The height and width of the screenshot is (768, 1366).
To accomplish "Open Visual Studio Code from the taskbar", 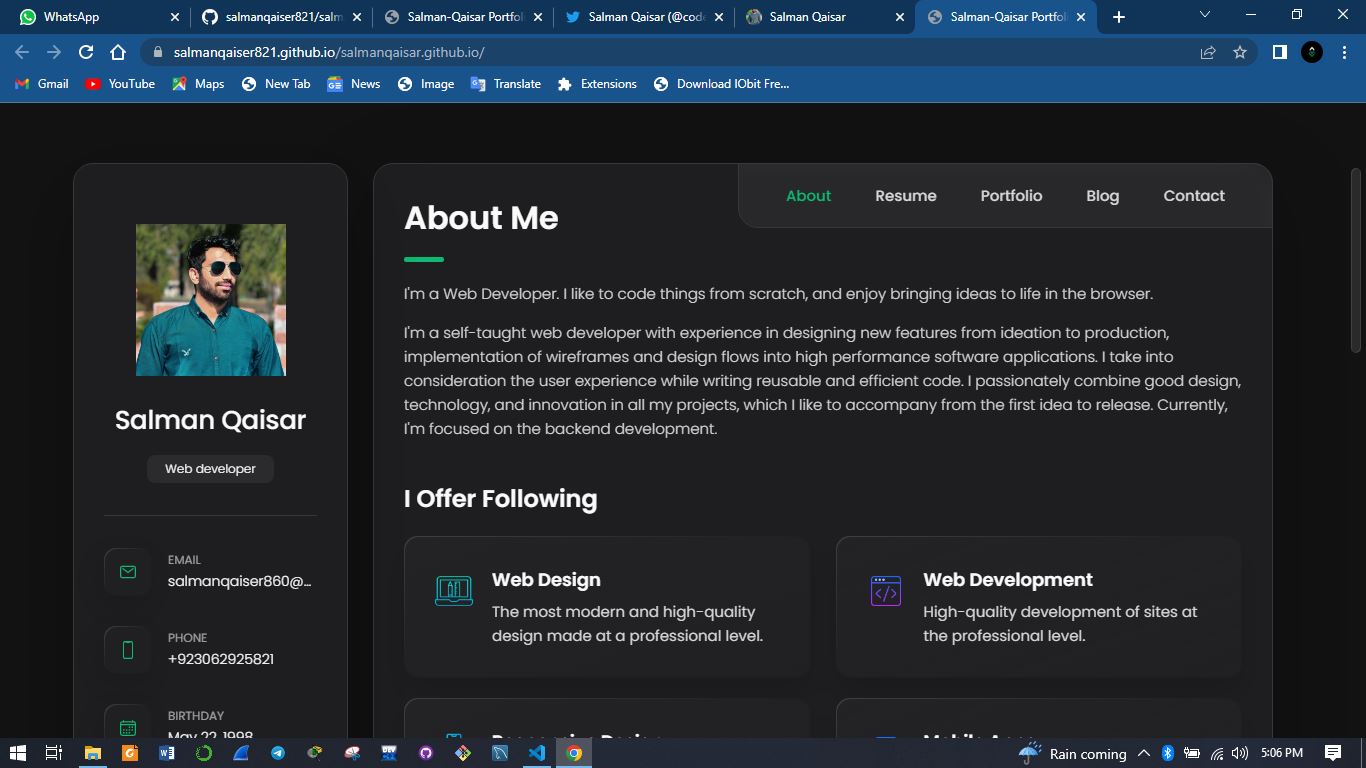I will [536, 753].
